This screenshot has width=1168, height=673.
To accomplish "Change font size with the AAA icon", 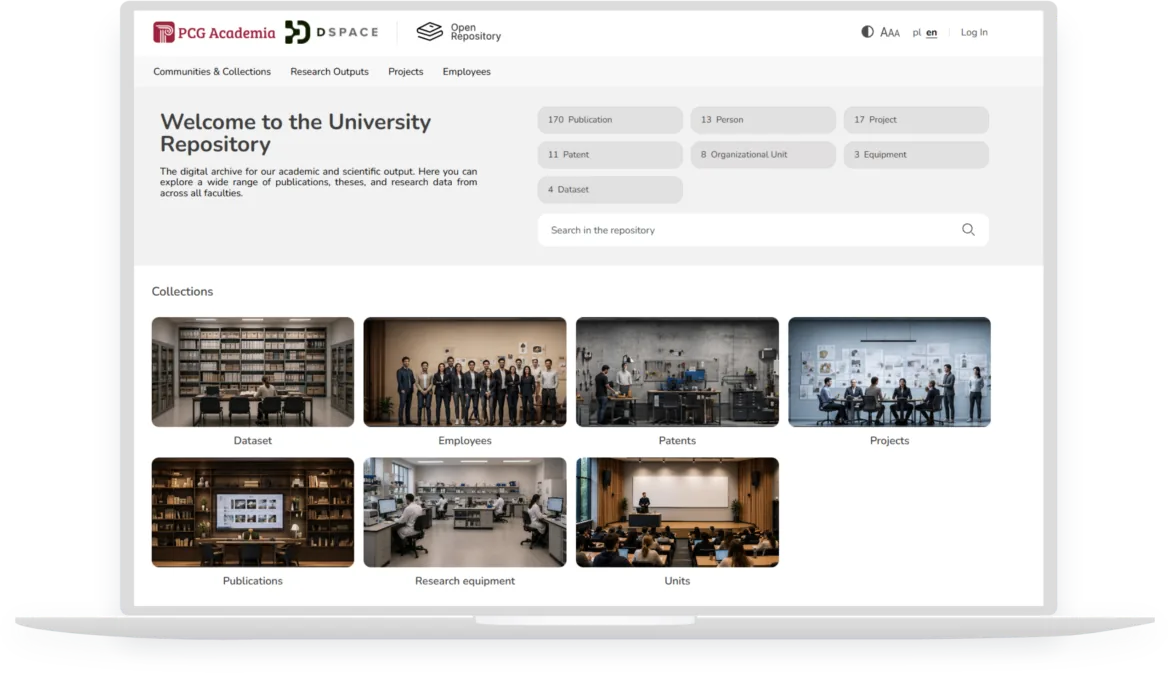I will 890,32.
